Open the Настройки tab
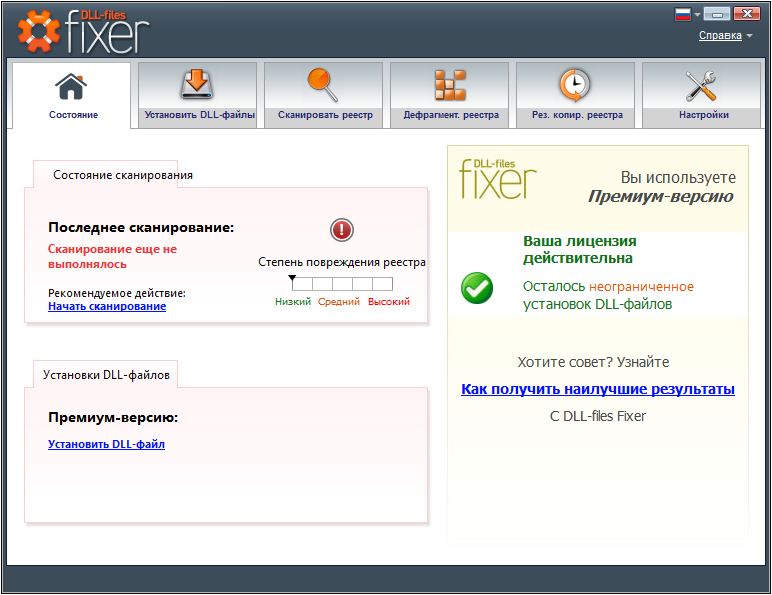 coord(702,96)
